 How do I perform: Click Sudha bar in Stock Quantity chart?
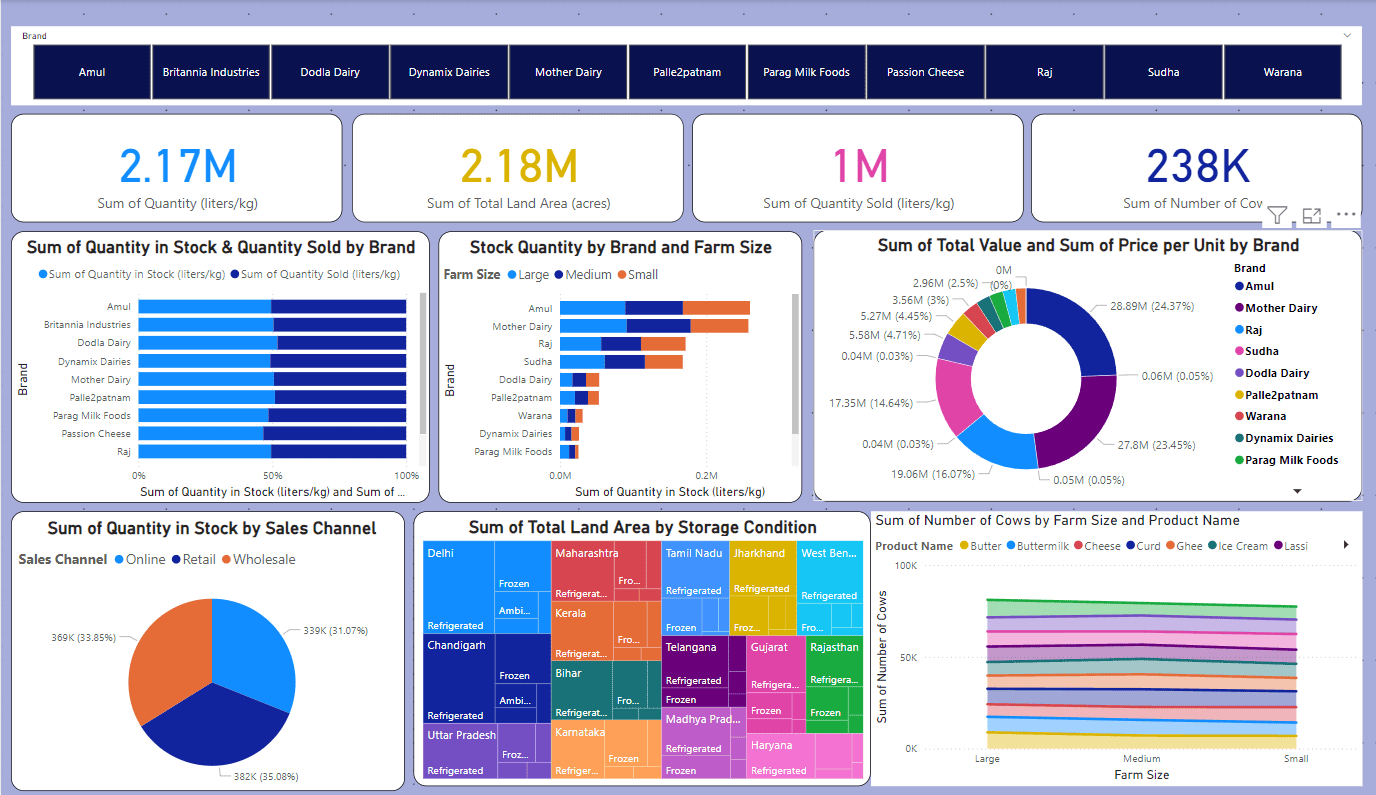point(621,362)
